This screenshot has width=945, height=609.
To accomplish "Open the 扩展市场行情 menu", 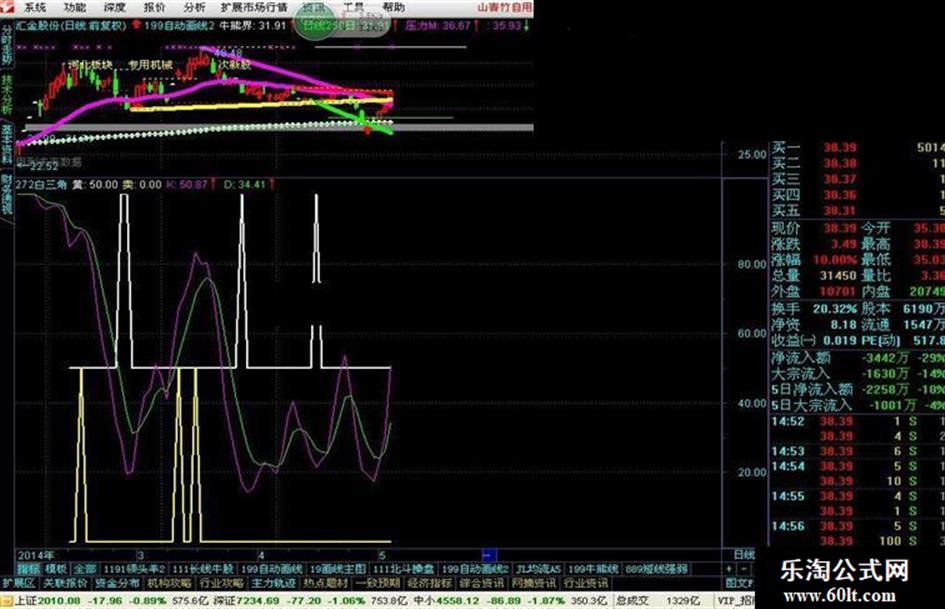I will point(254,7).
